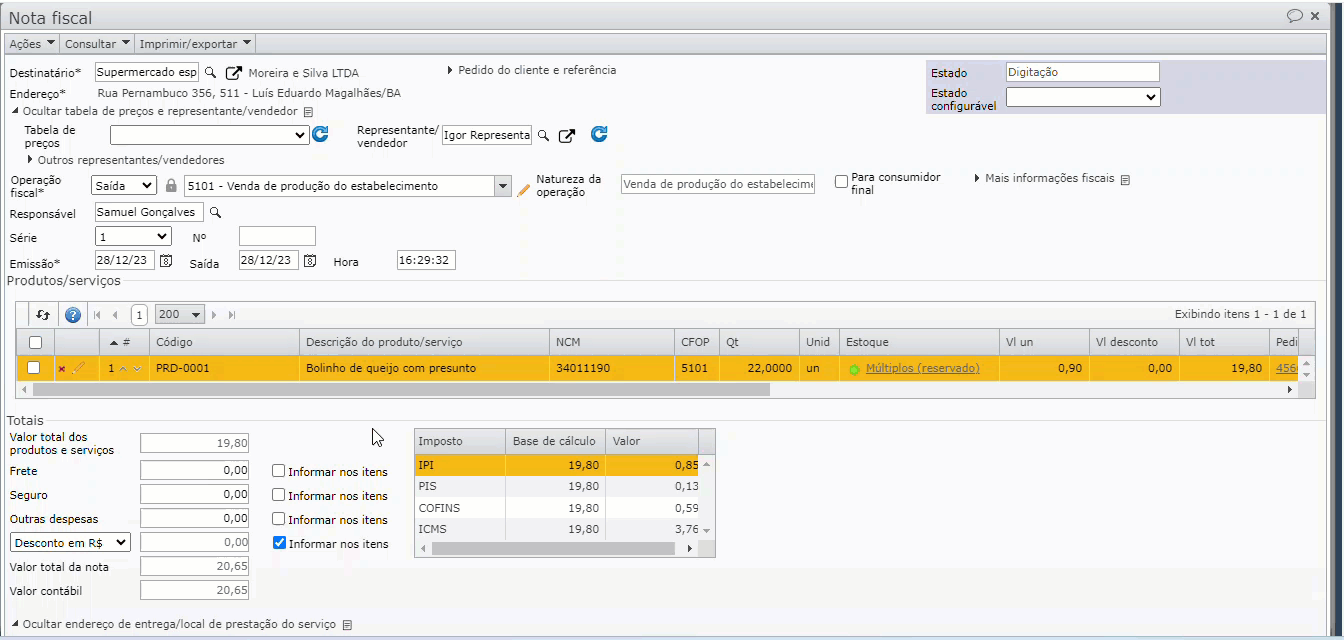
Task: Move item 1 down in order
Action: [138, 368]
